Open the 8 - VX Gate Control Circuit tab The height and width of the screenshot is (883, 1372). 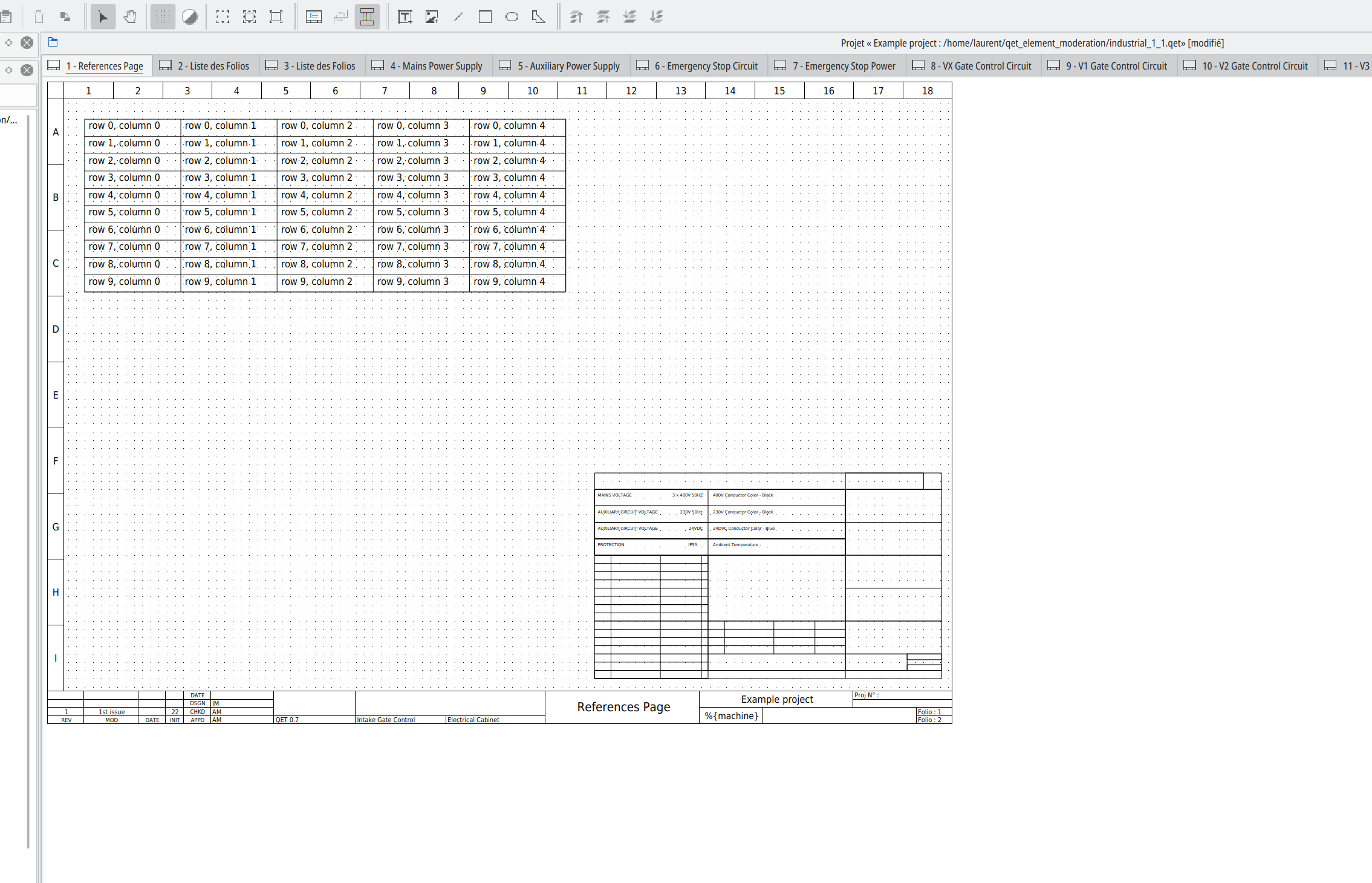click(973, 66)
